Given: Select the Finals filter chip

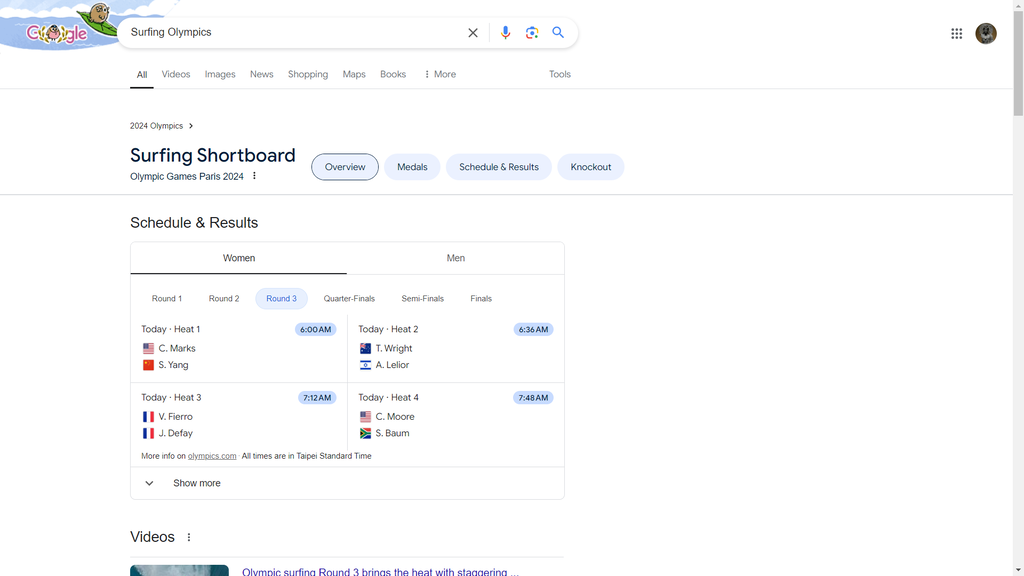Looking at the screenshot, I should pyautogui.click(x=481, y=298).
